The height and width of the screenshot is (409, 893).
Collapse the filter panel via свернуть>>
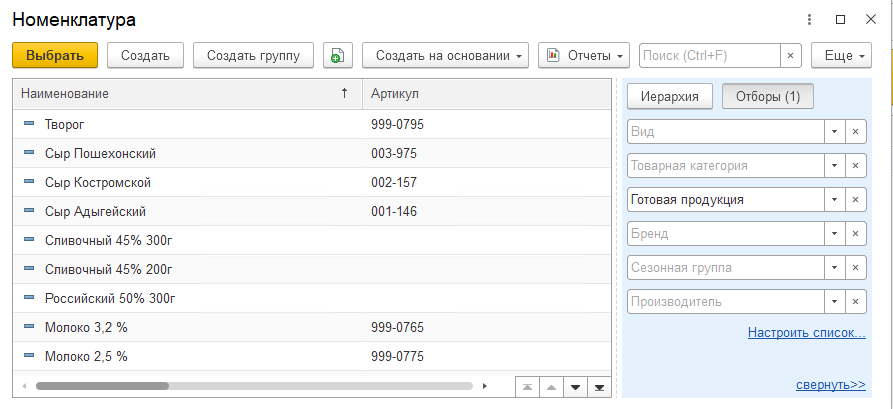coord(830,384)
